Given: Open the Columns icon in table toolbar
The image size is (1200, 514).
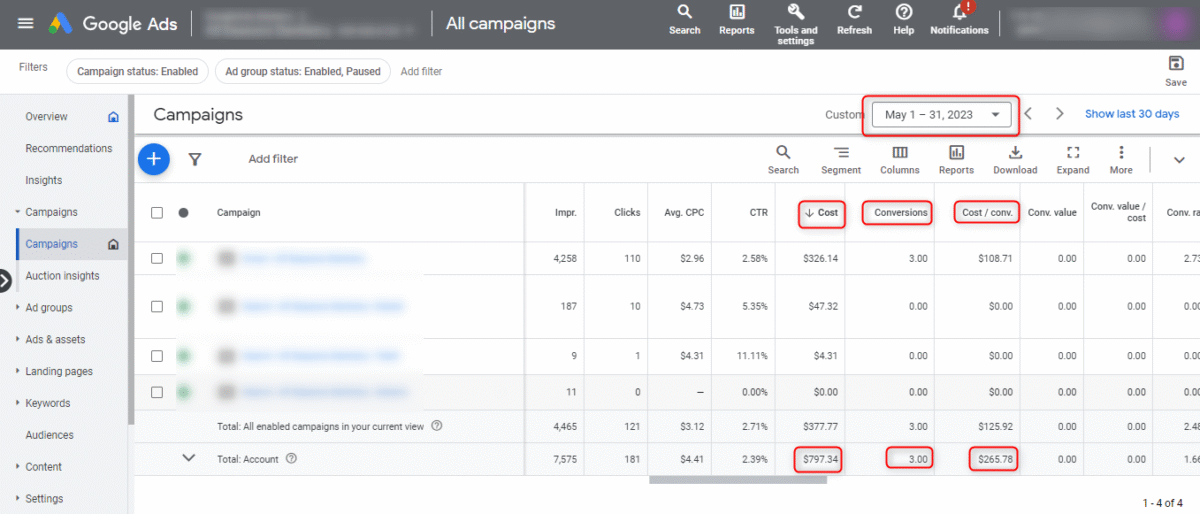Looking at the screenshot, I should click(x=900, y=153).
